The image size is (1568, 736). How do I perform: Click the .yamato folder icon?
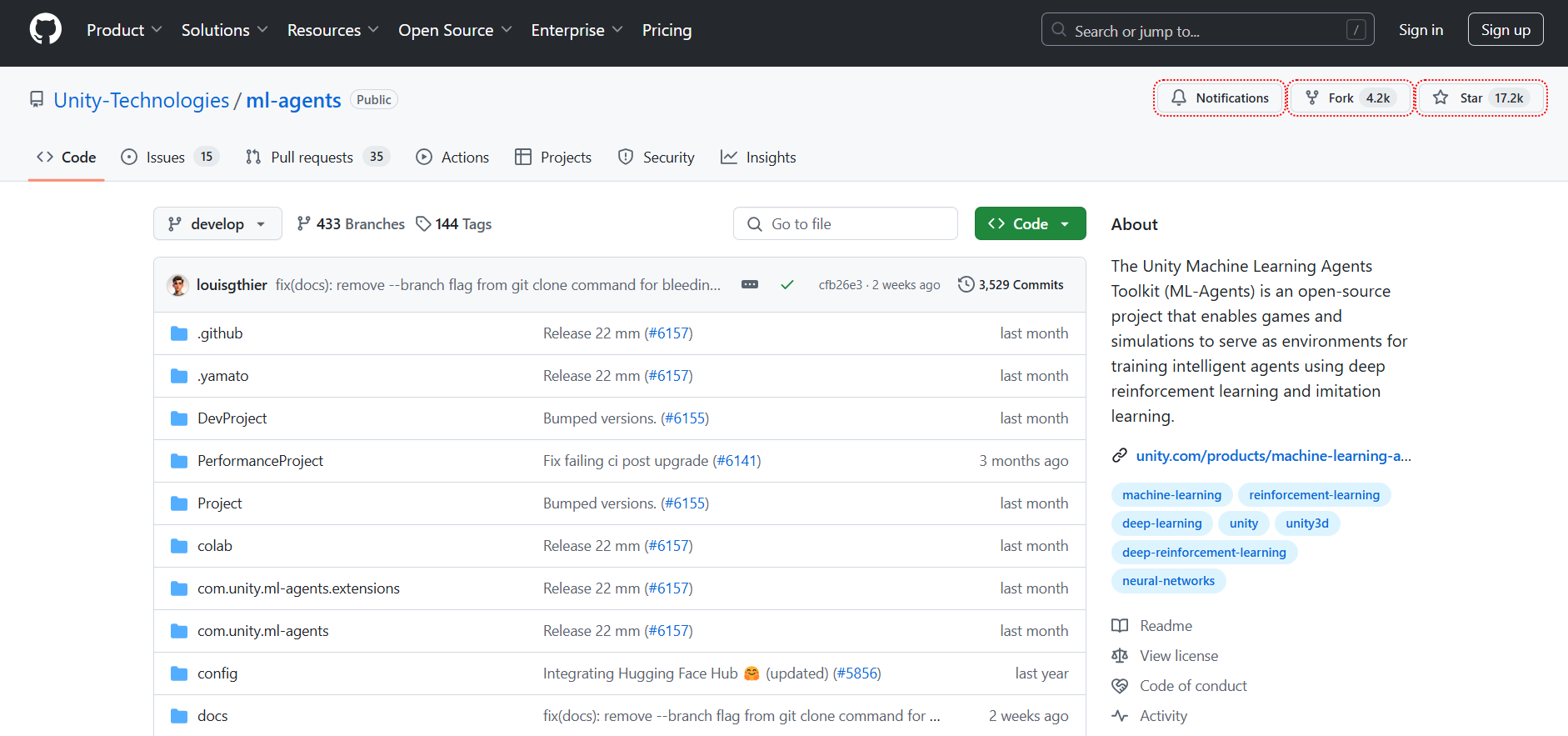click(x=179, y=376)
